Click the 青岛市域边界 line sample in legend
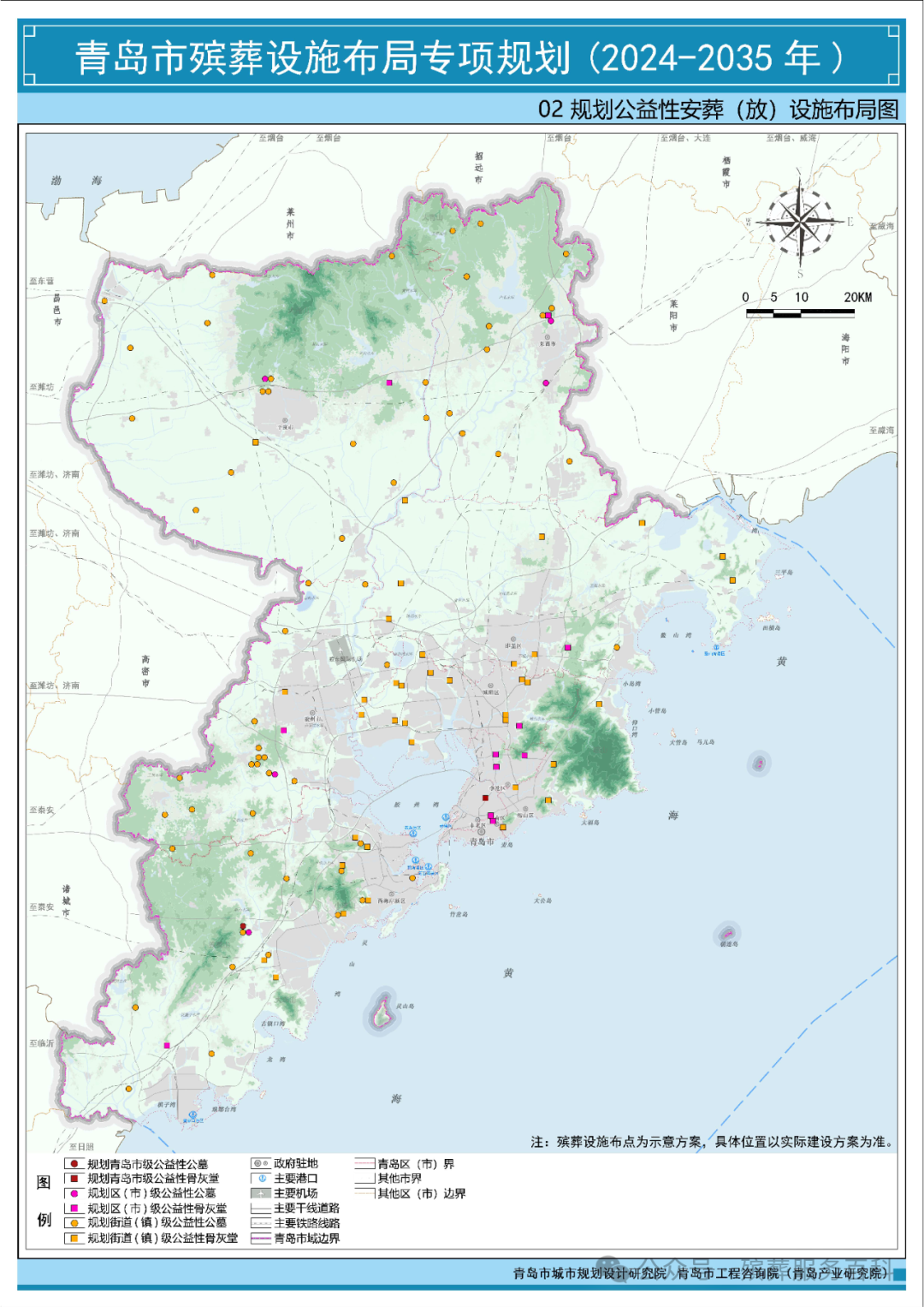This screenshot has width=924, height=1307. [261, 1239]
